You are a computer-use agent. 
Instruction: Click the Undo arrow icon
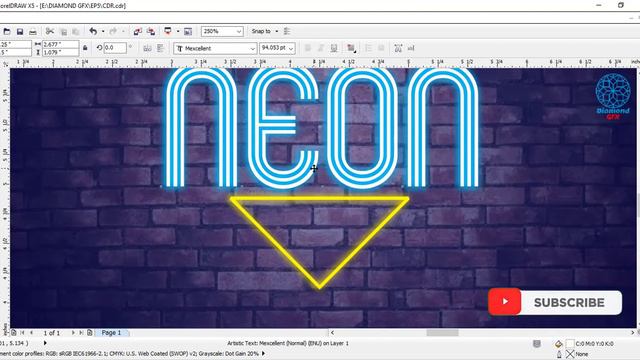point(93,31)
